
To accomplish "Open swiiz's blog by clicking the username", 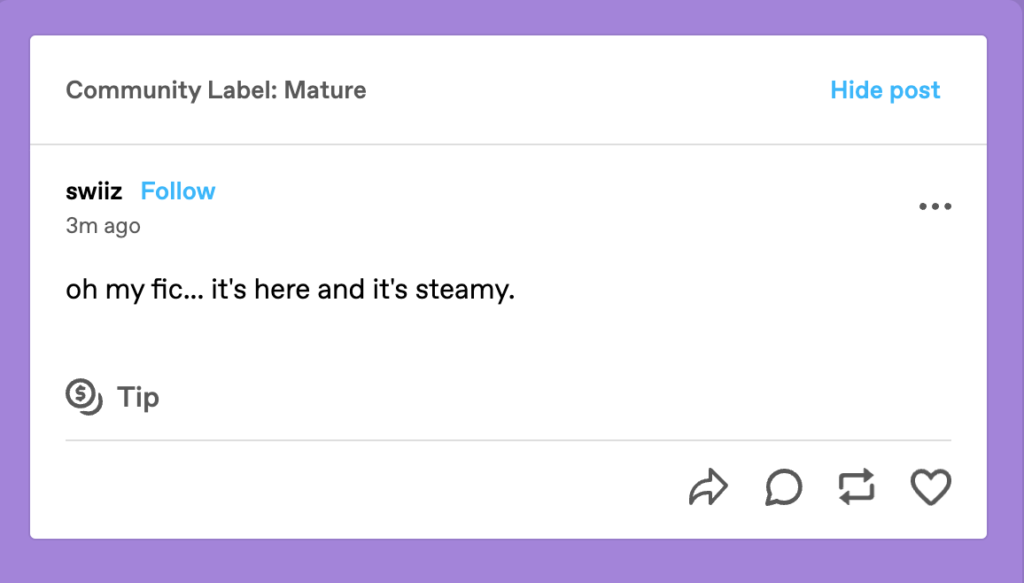I will [93, 190].
